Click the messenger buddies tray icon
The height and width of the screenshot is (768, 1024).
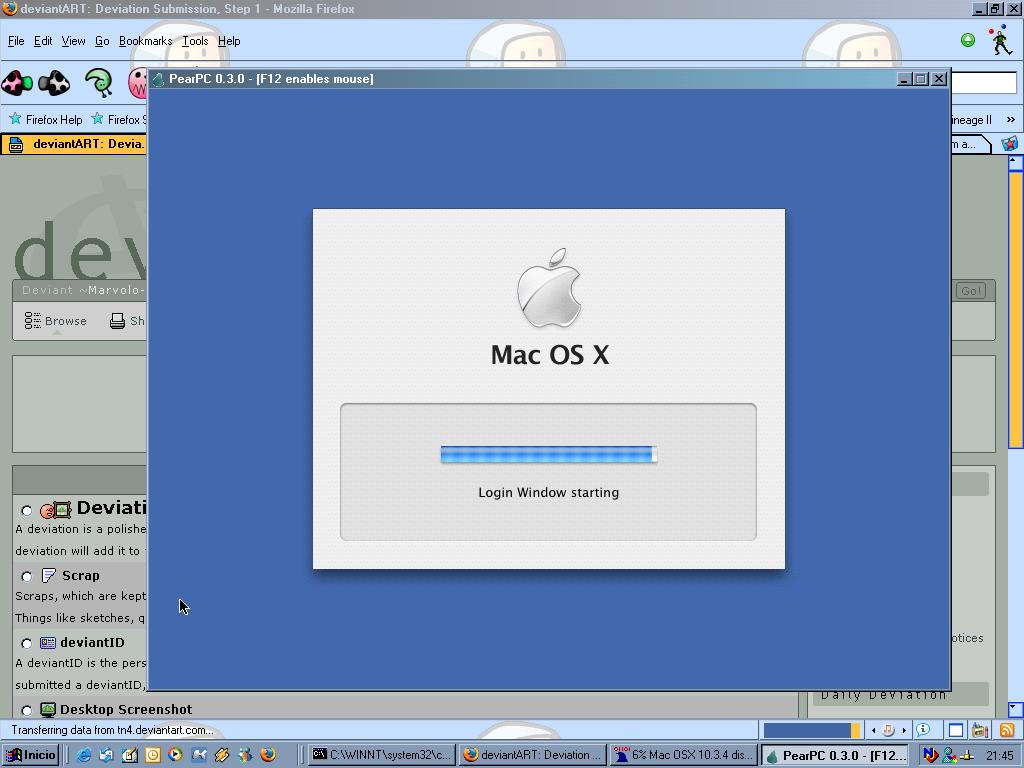click(950, 755)
